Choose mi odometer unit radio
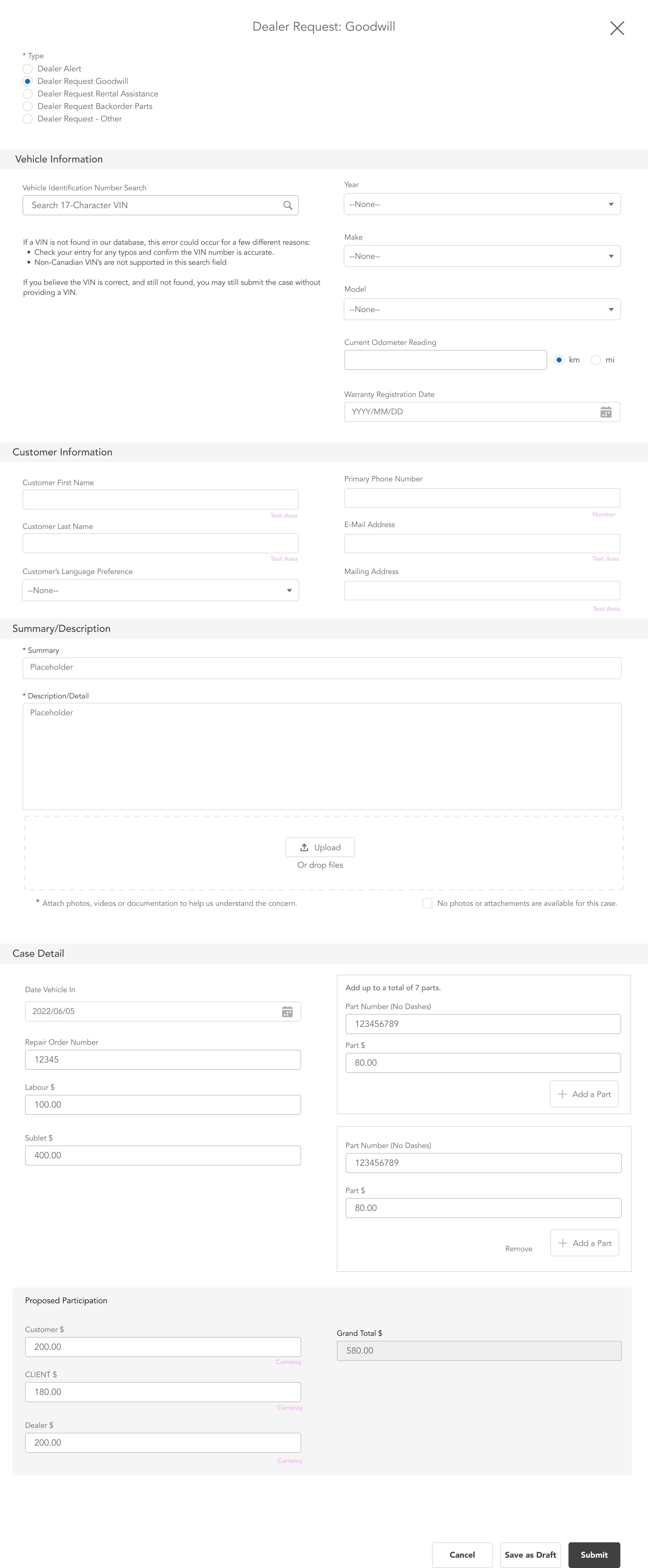 pyautogui.click(x=596, y=360)
